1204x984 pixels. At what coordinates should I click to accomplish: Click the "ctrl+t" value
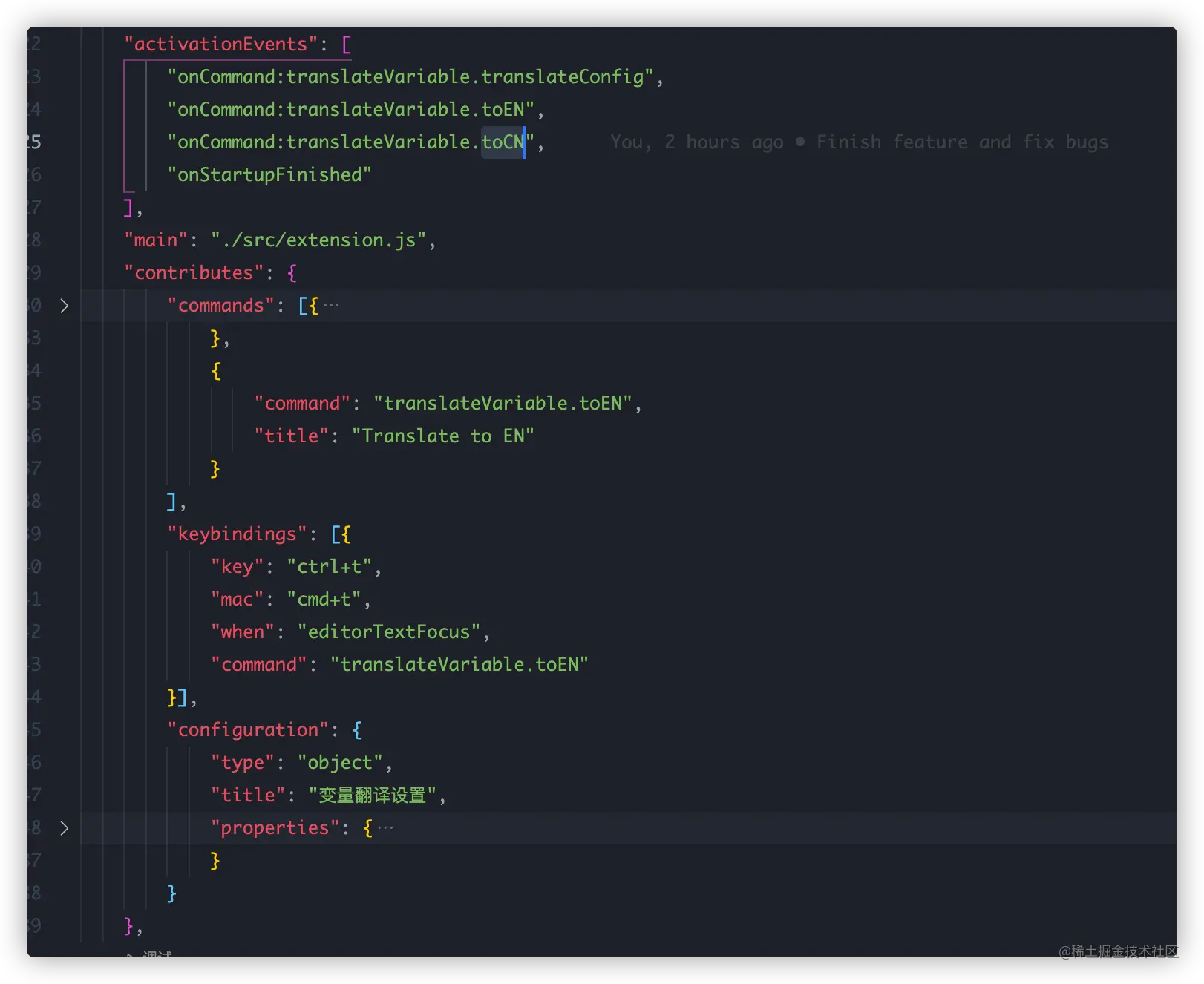point(329,567)
